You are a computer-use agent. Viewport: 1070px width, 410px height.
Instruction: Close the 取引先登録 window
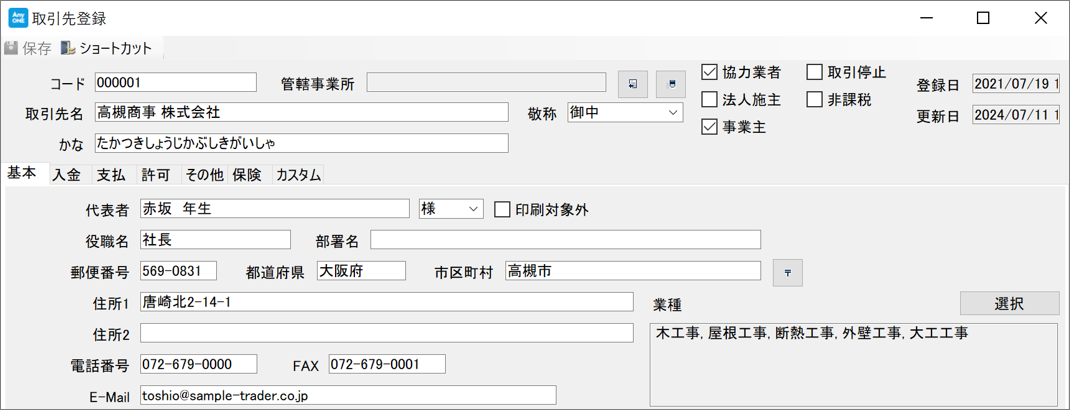[x=1040, y=18]
